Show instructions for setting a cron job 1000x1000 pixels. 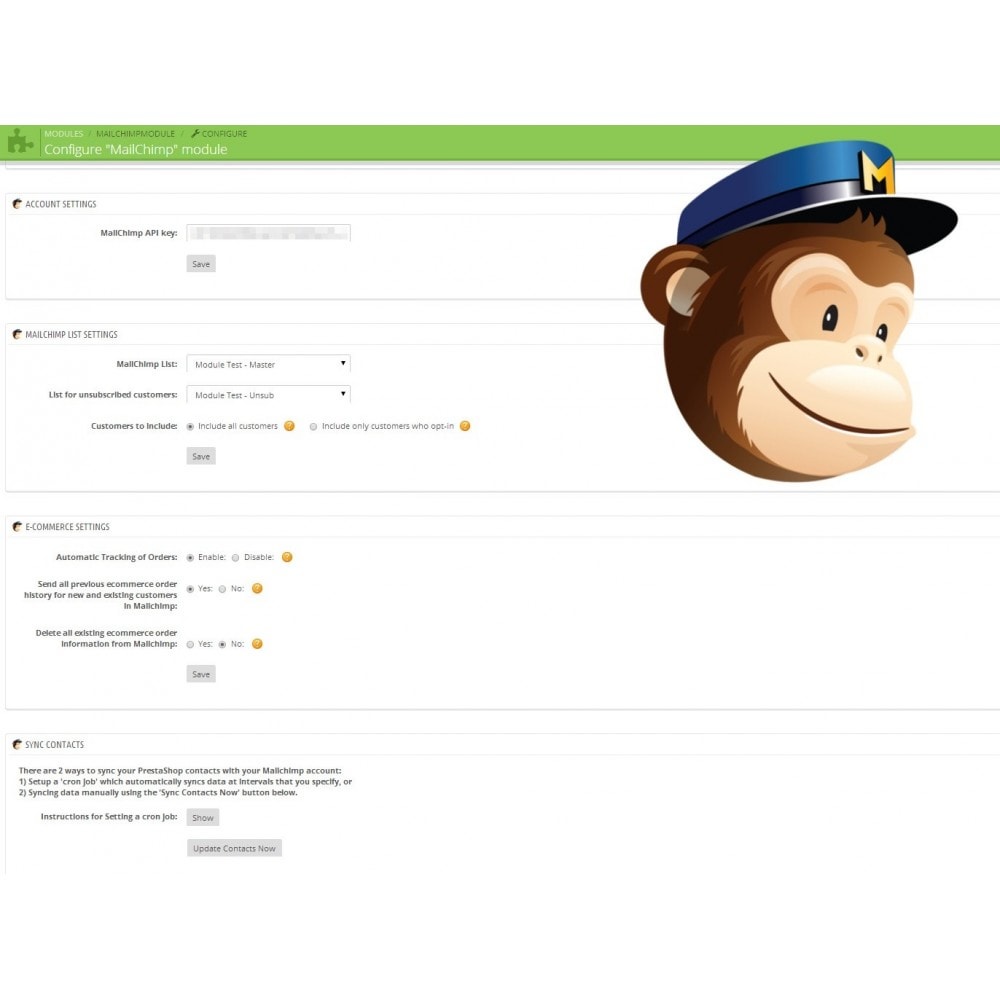tap(203, 818)
